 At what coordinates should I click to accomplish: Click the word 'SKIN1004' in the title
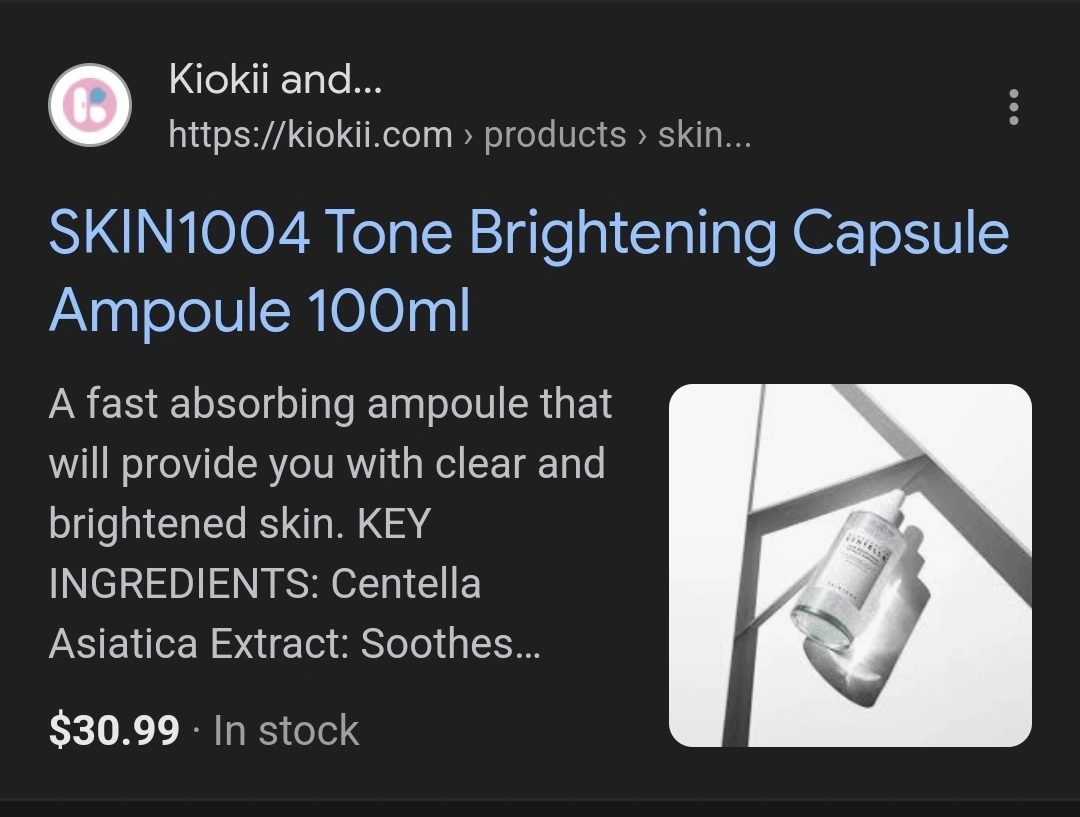(180, 233)
